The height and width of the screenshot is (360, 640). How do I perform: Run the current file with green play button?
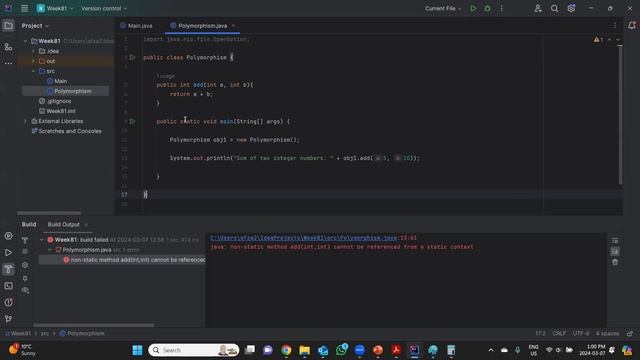point(473,8)
